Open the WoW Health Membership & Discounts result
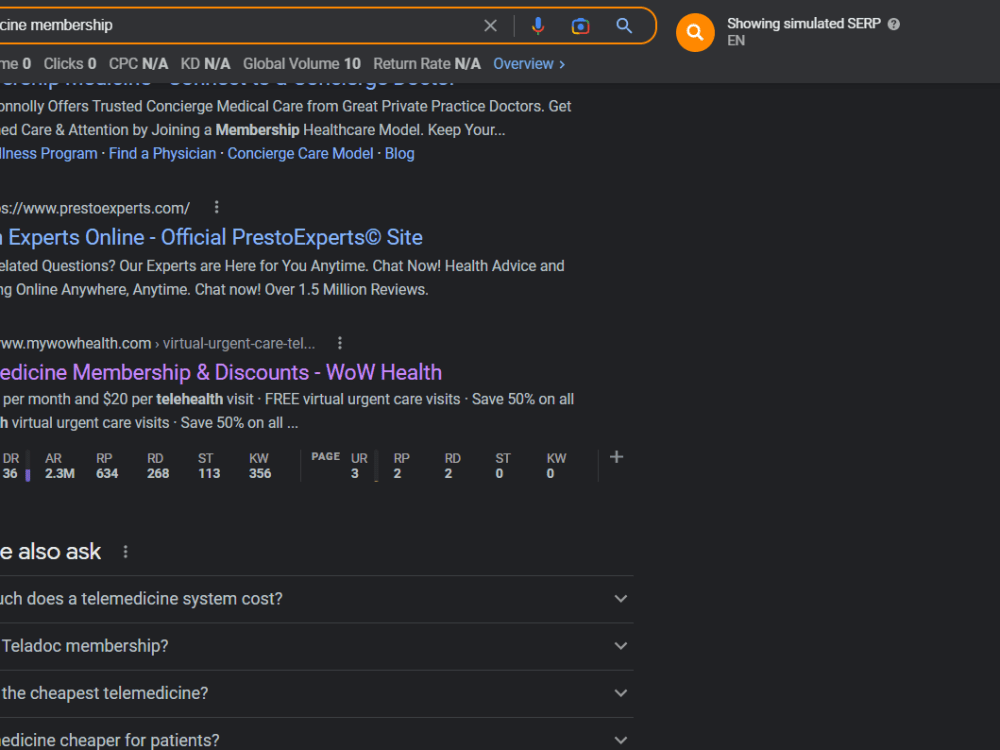 click(221, 372)
